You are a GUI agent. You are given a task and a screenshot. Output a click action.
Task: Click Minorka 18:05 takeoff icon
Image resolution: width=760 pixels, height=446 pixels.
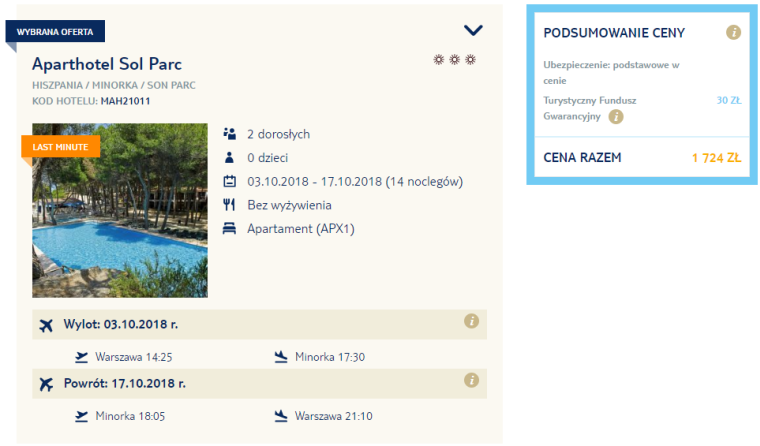(81, 416)
